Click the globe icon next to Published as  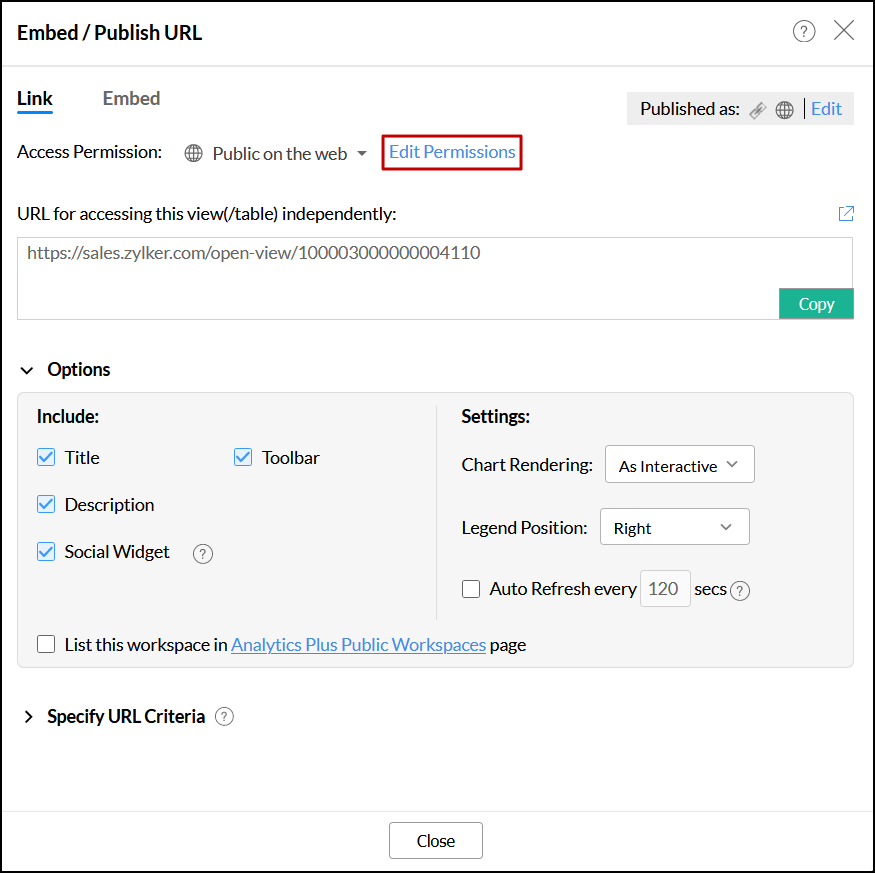click(x=785, y=110)
